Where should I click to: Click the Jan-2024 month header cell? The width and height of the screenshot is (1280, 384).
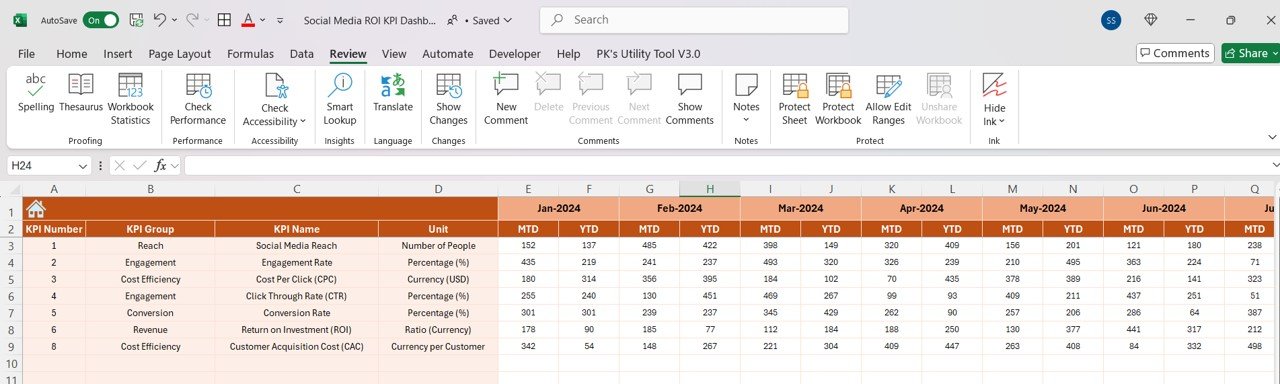click(x=559, y=208)
